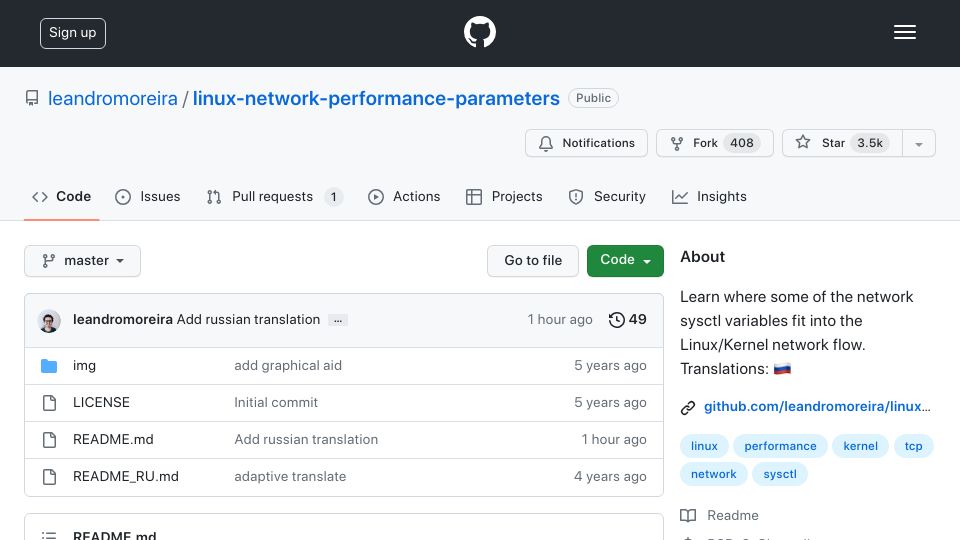The image size is (960, 540).
Task: Open the linux-network-performance-parameters repo link
Action: tap(376, 98)
